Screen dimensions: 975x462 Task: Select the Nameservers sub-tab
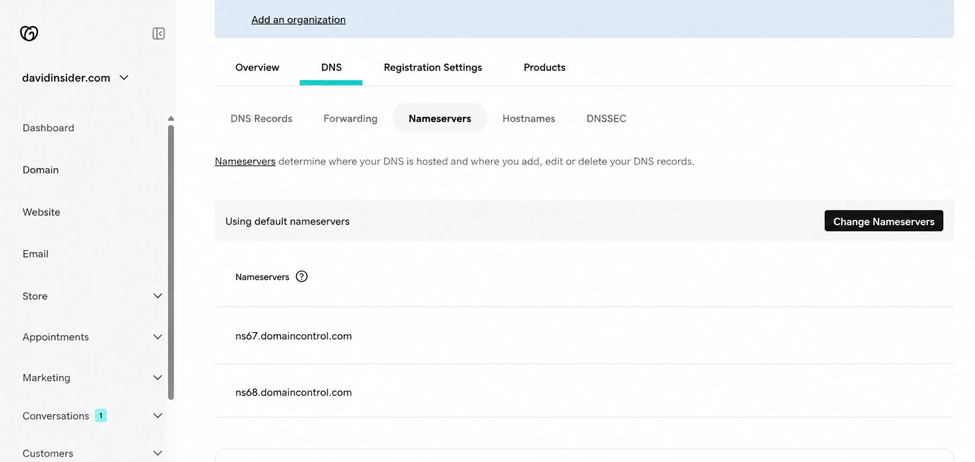tap(440, 118)
